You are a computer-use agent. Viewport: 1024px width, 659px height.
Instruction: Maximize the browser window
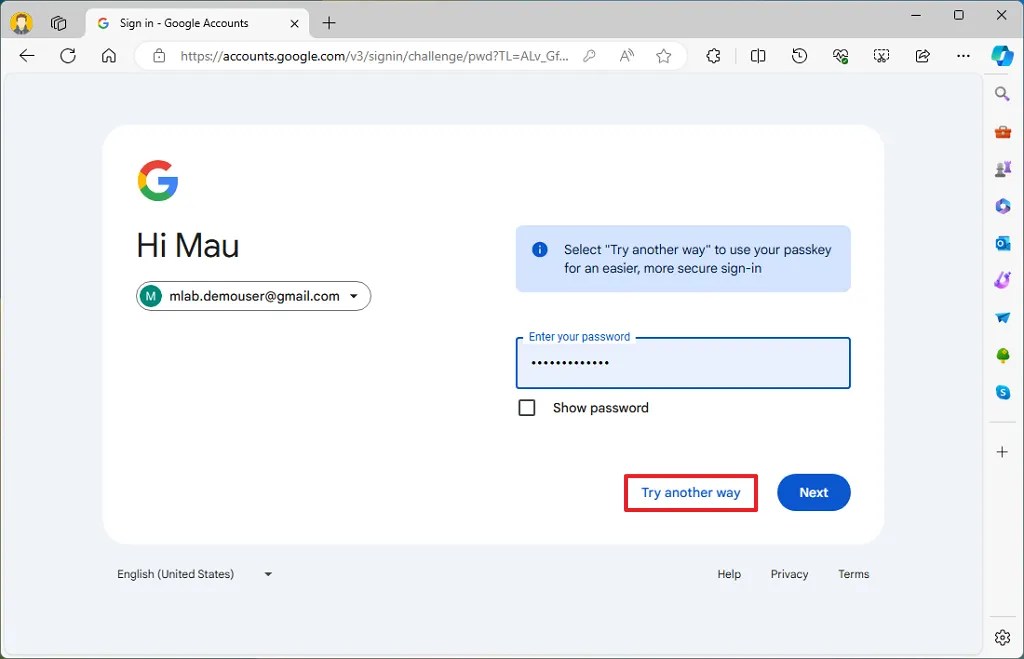(959, 15)
